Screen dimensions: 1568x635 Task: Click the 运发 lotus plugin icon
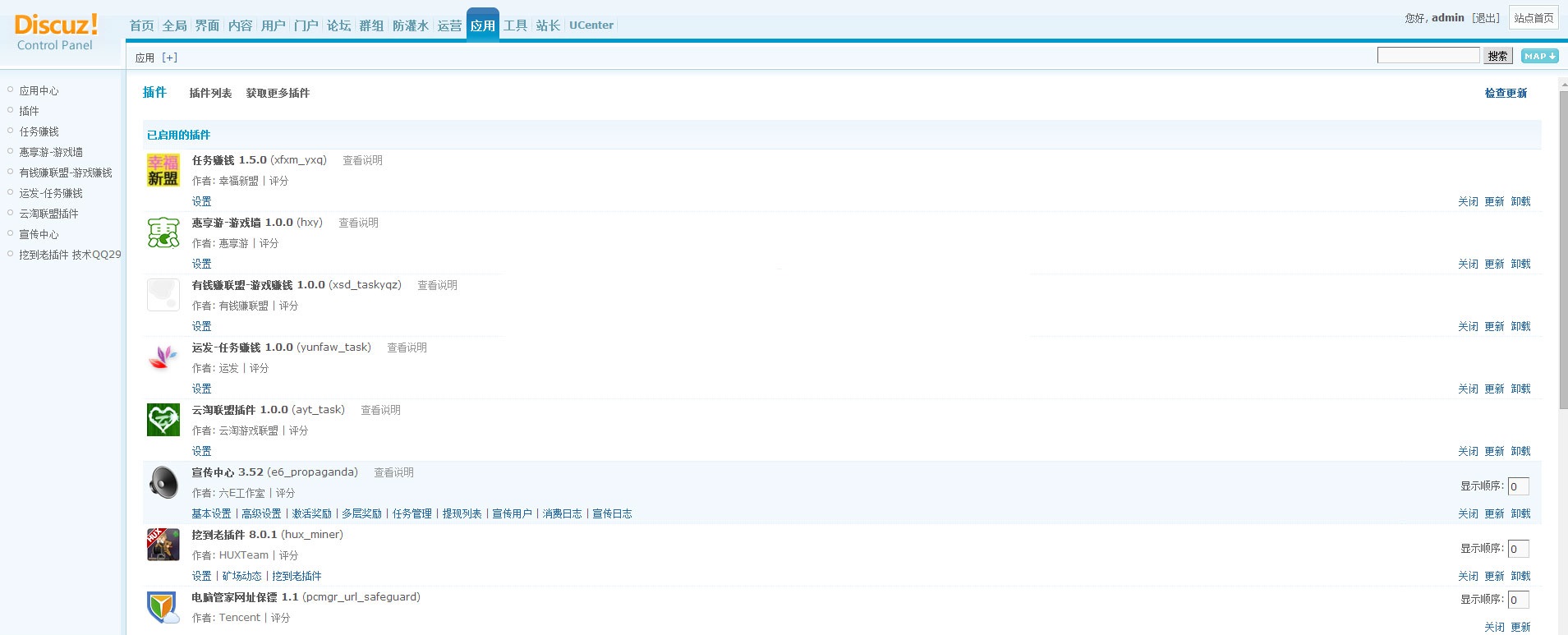(x=163, y=357)
